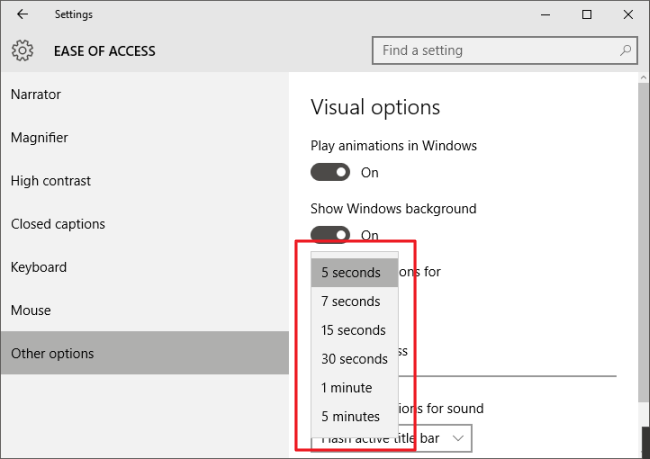This screenshot has height=459, width=650.
Task: Close the Settings window
Action: coord(628,15)
